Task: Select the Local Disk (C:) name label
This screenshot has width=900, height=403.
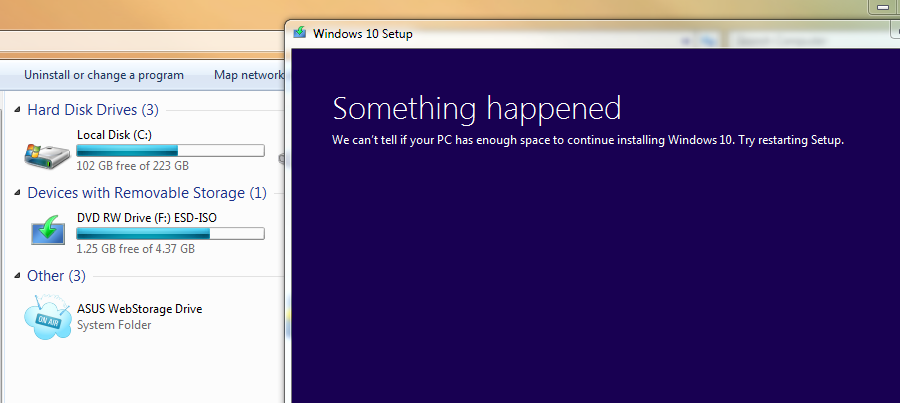Action: tap(114, 135)
